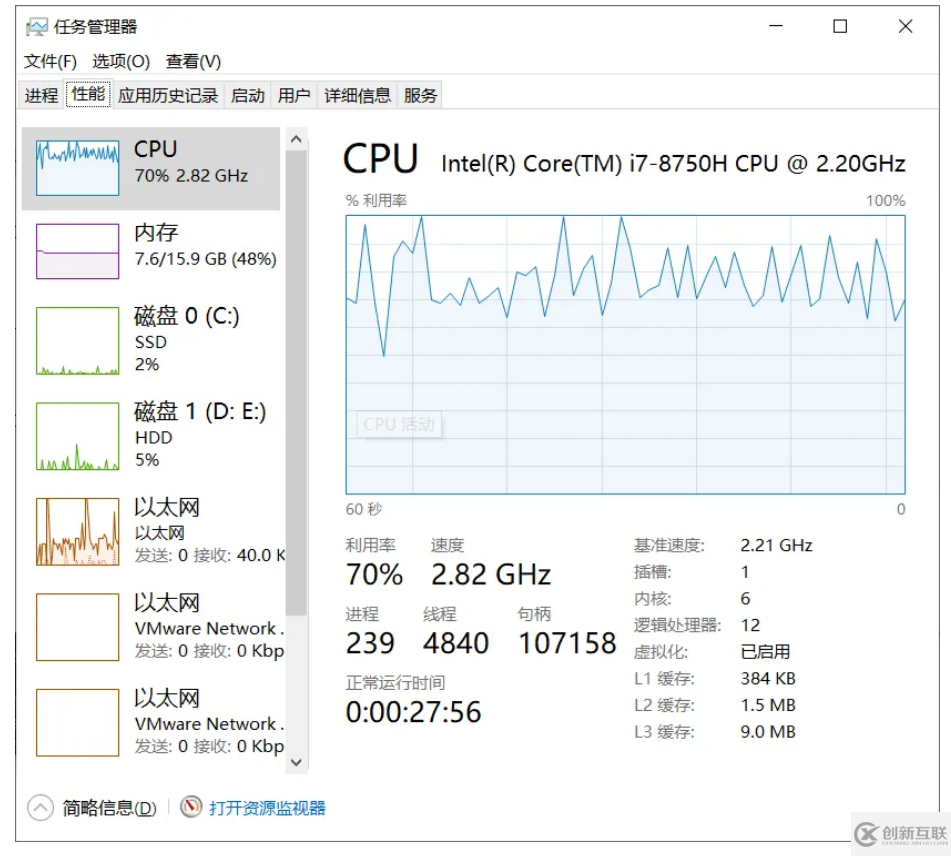
Task: Select the 内存 memory graph thumbnail
Action: pyautogui.click(x=77, y=251)
